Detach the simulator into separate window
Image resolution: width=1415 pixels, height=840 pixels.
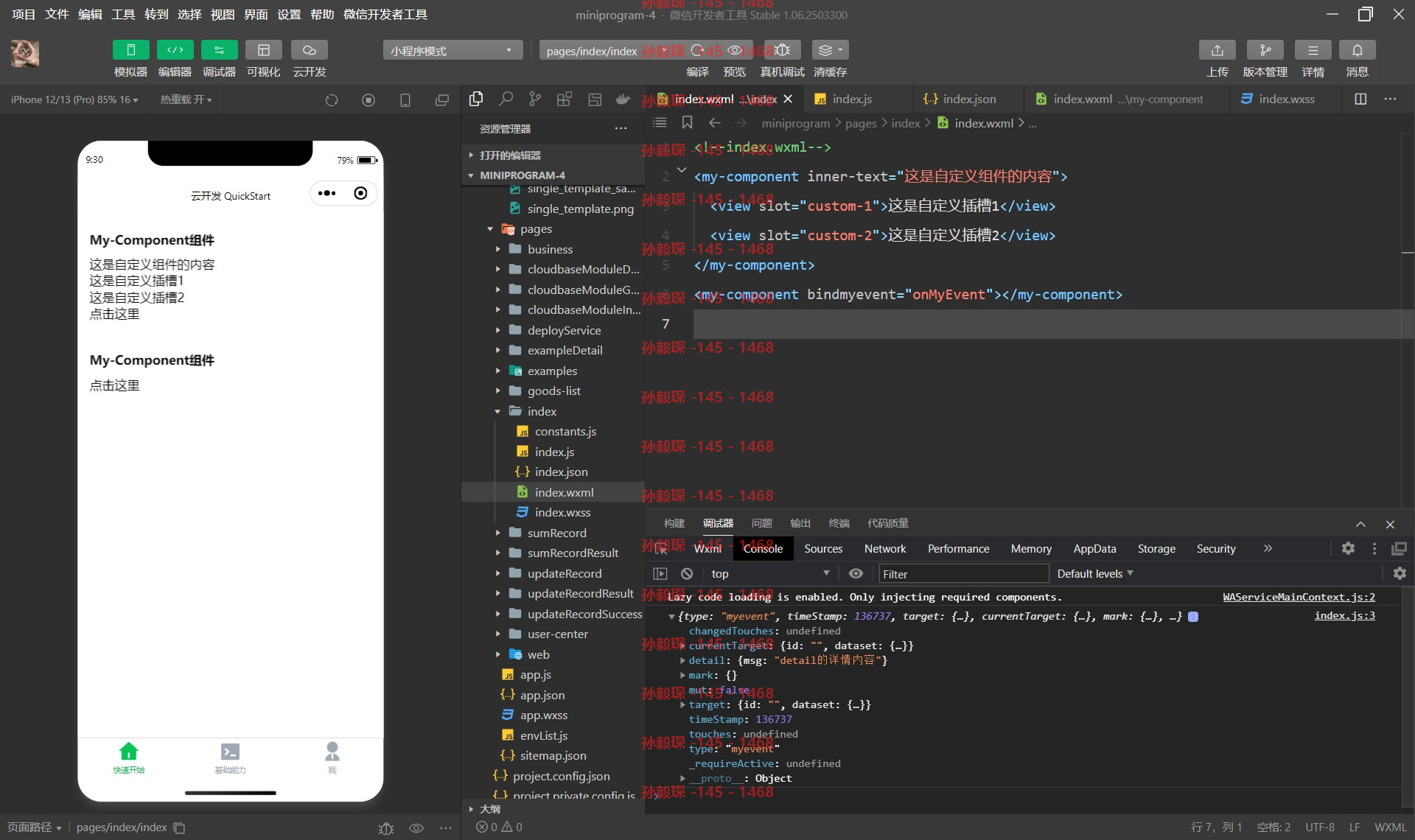442,99
